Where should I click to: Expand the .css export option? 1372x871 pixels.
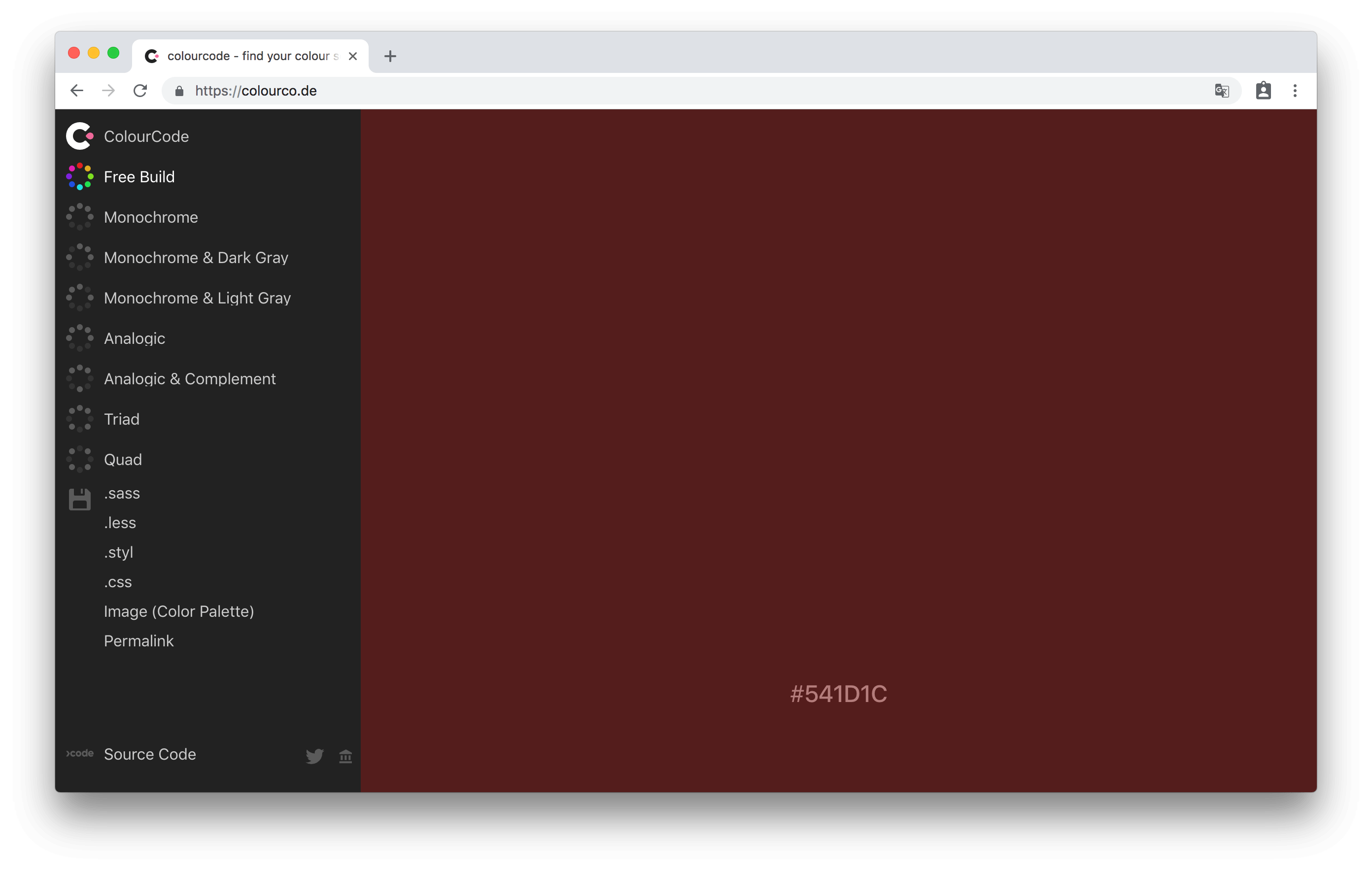click(117, 581)
